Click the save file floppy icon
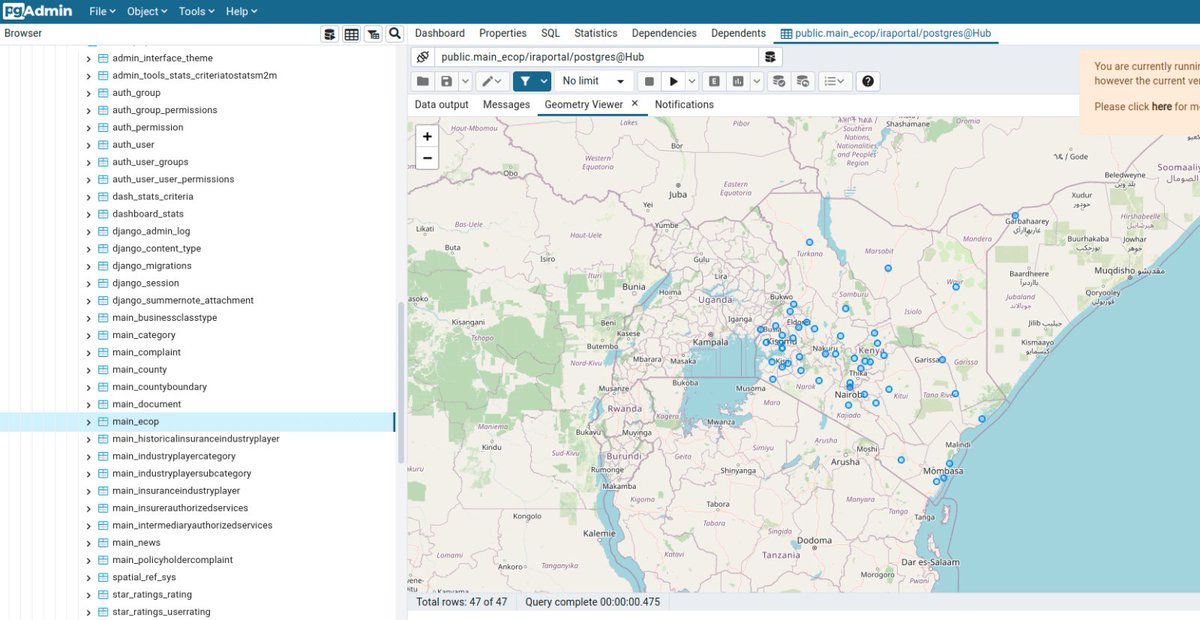The width and height of the screenshot is (1200, 620). coord(447,81)
